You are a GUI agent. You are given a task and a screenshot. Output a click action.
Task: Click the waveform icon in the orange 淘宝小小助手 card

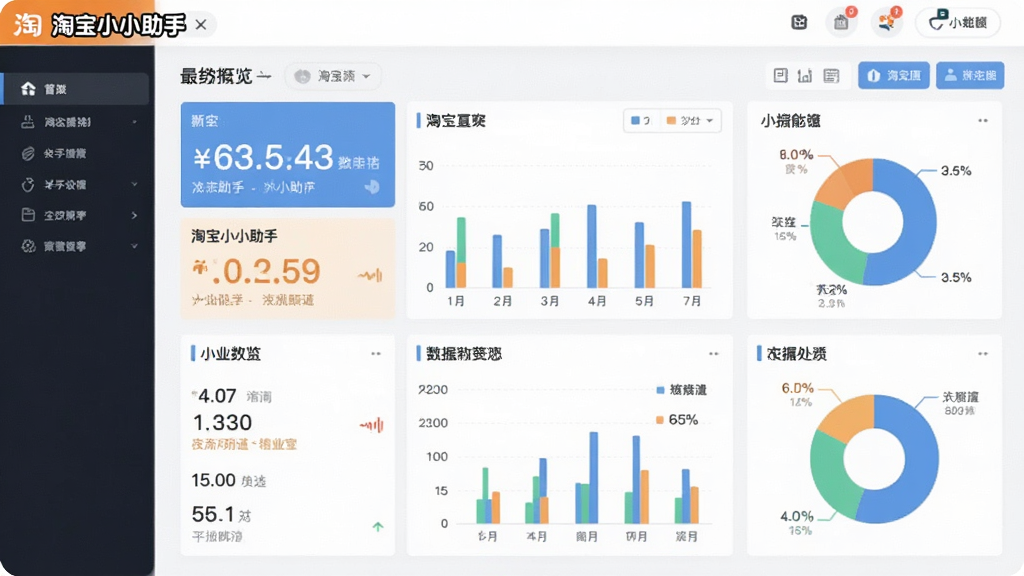pyautogui.click(x=370, y=275)
